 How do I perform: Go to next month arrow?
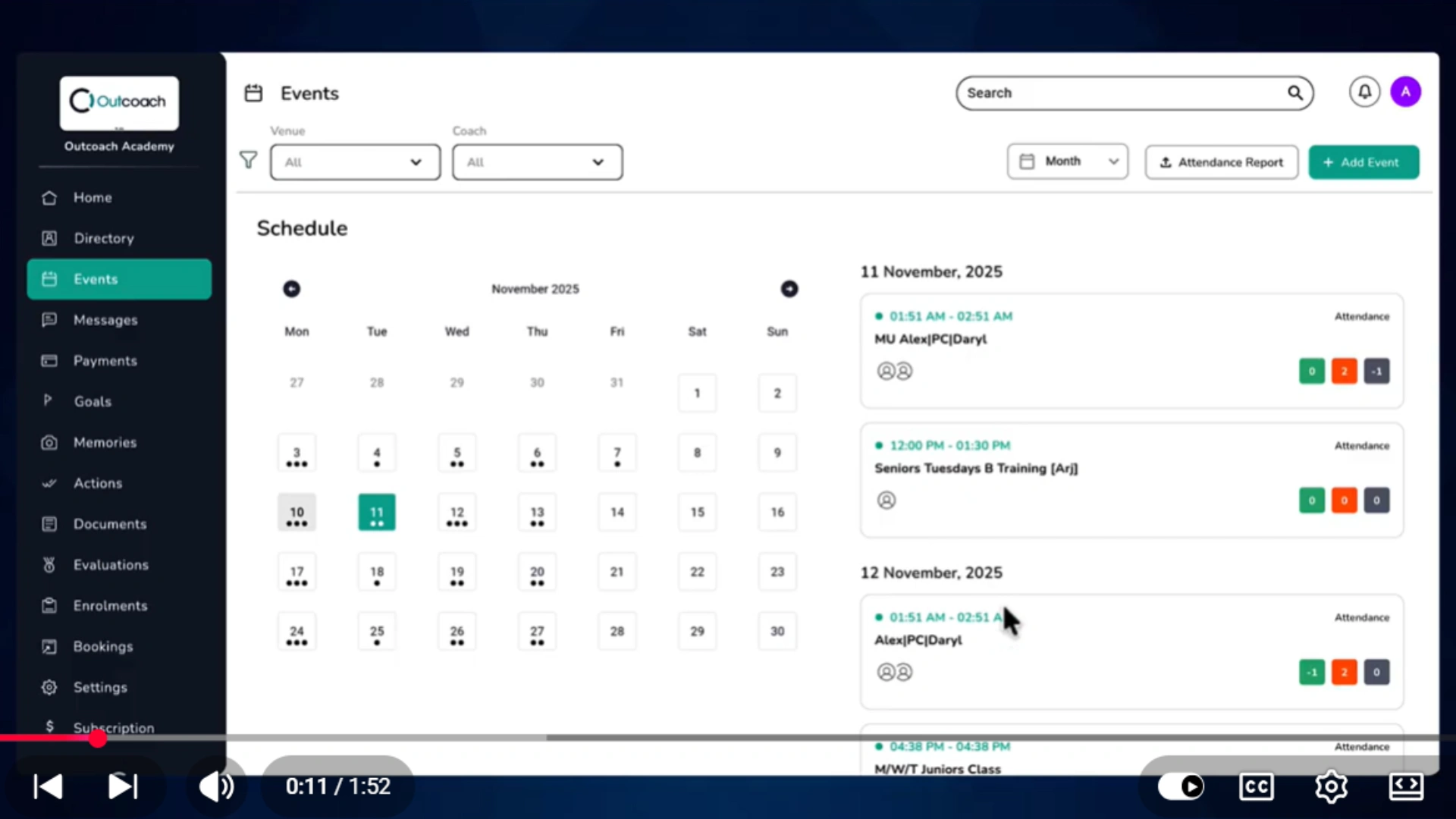[789, 289]
